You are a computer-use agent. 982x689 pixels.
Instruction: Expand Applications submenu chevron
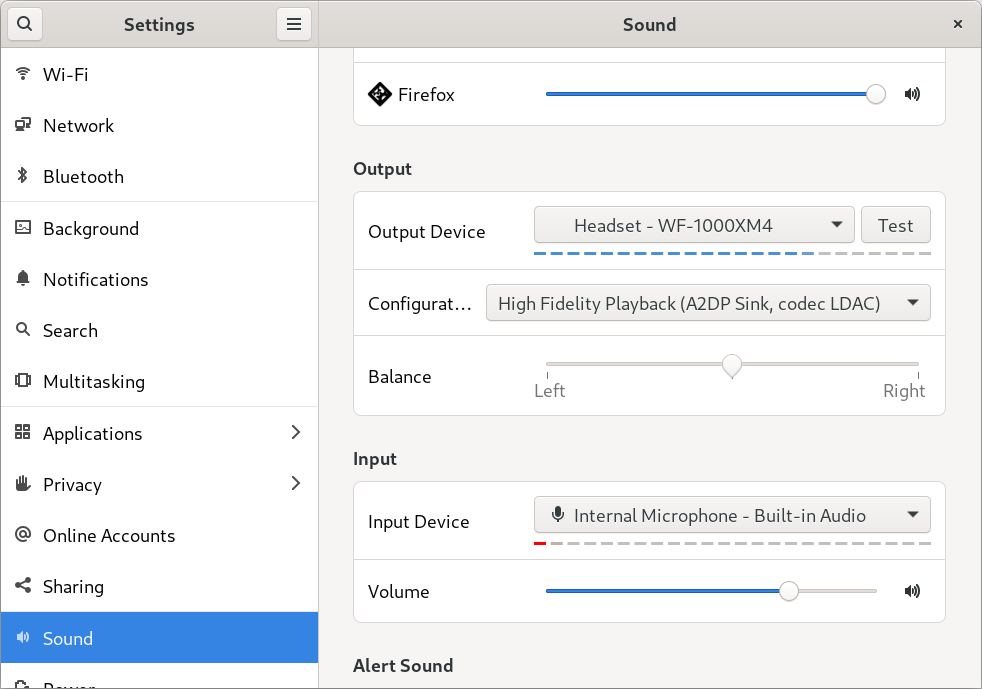pyautogui.click(x=296, y=432)
